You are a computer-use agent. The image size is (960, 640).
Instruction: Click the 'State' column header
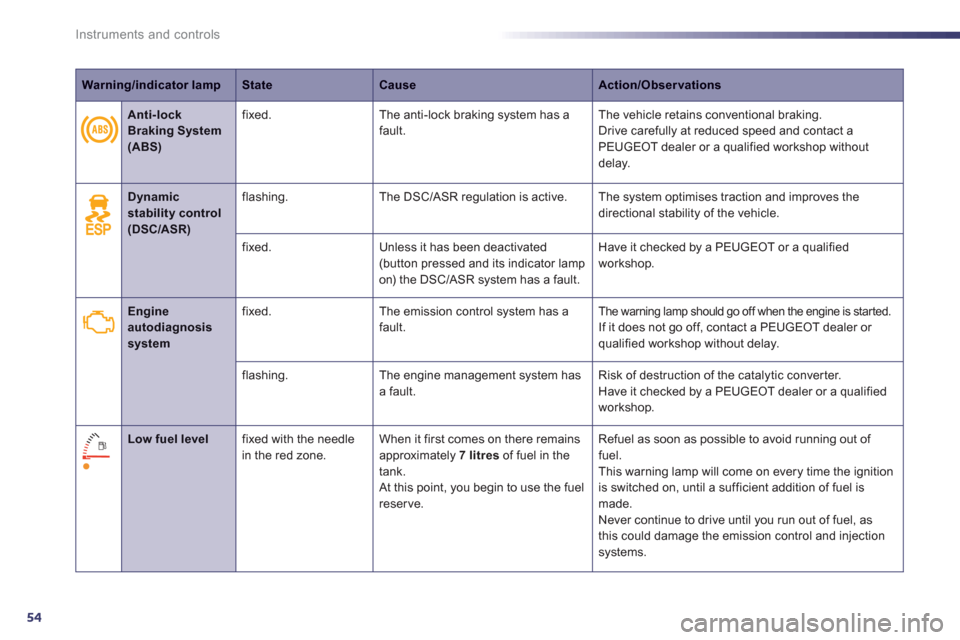[x=257, y=85]
